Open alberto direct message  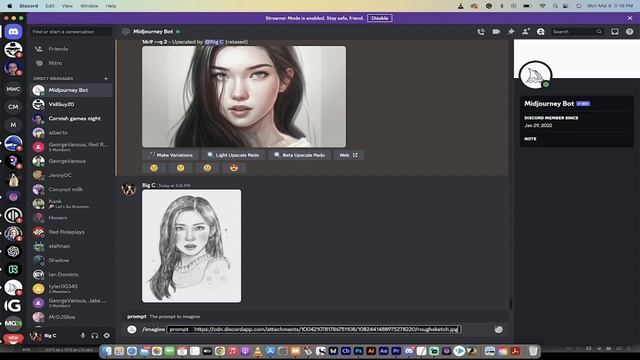(x=71, y=133)
